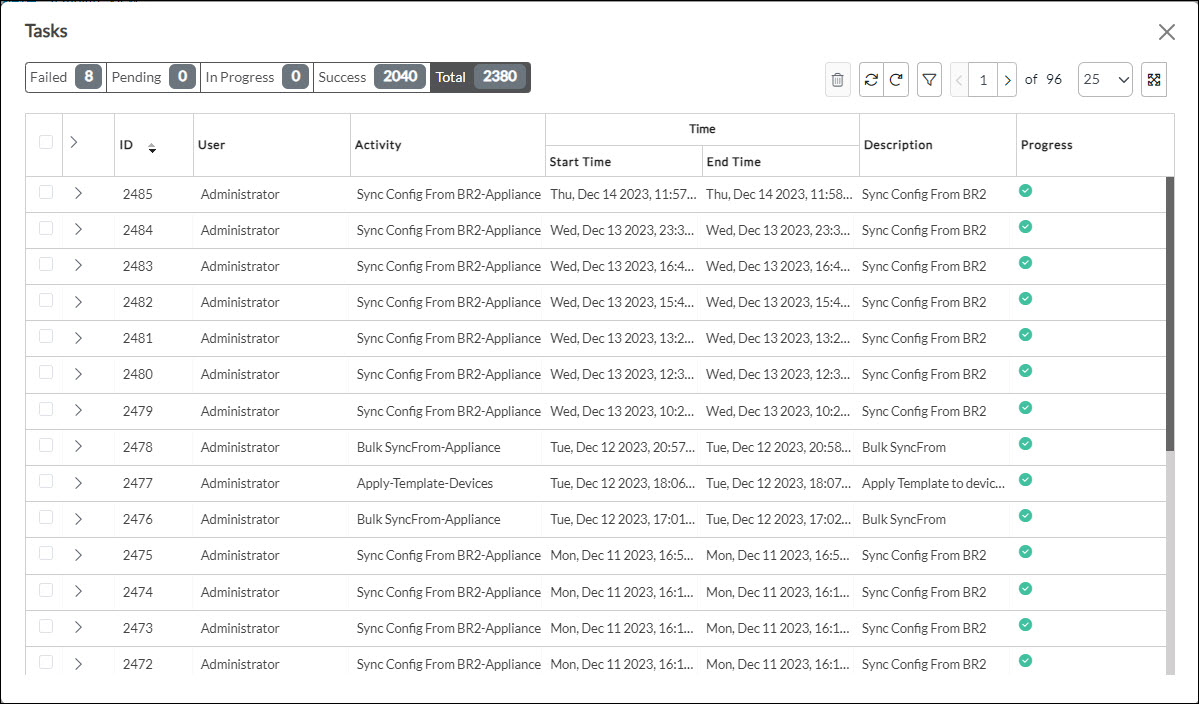This screenshot has height=704, width=1199.
Task: Expand the row of task 2478
Action: point(78,446)
